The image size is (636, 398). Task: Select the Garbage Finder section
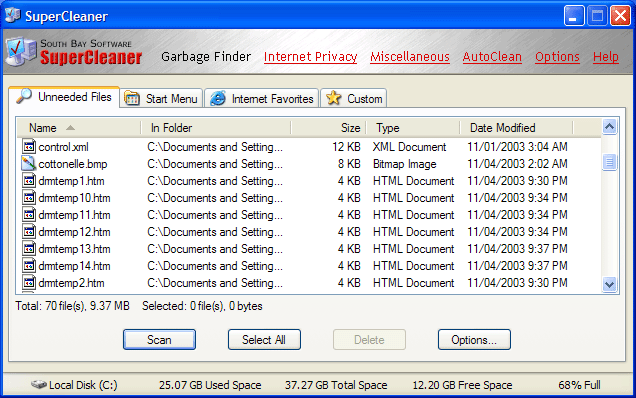tap(206, 57)
